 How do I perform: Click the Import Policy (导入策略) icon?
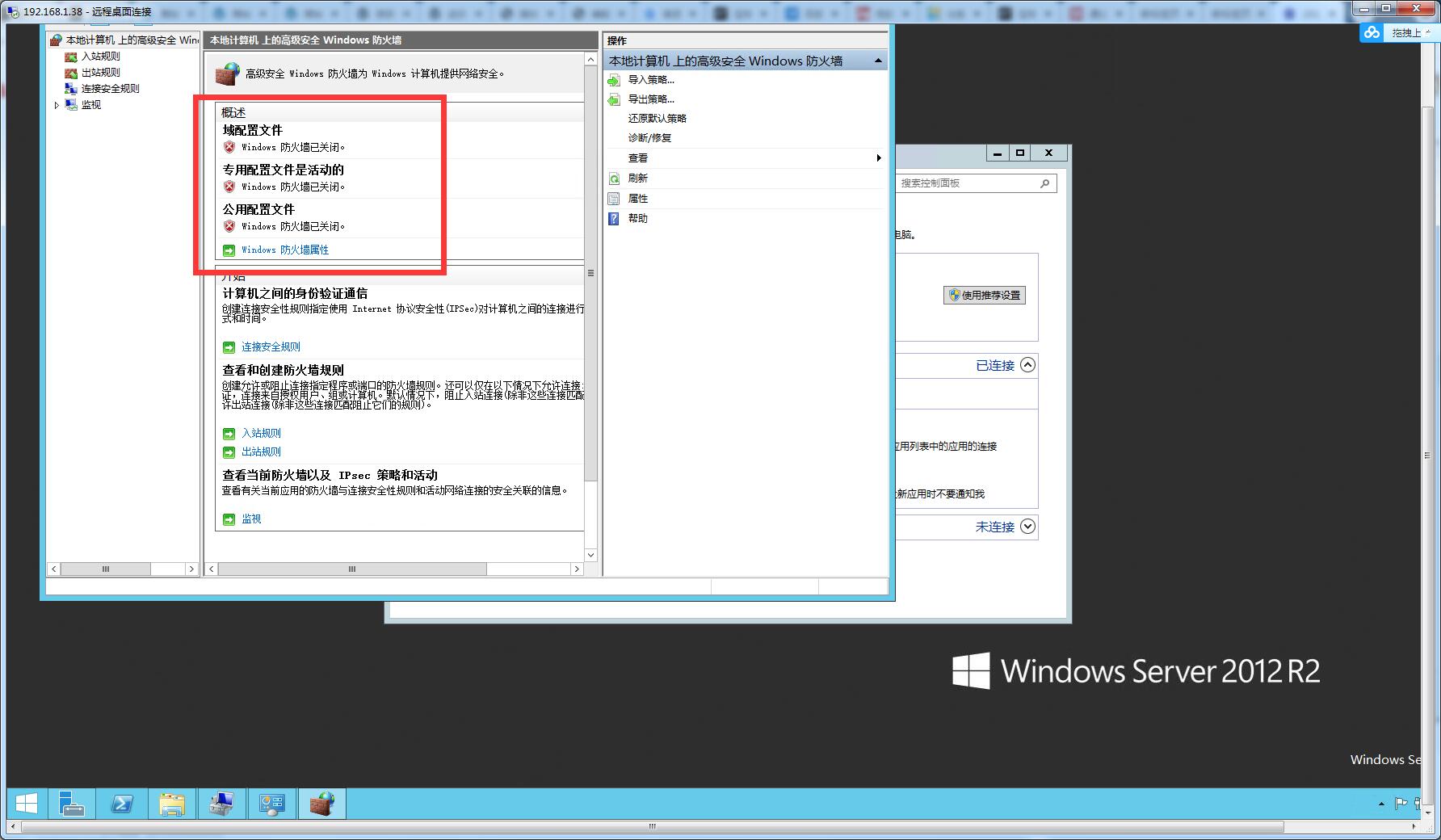click(614, 80)
